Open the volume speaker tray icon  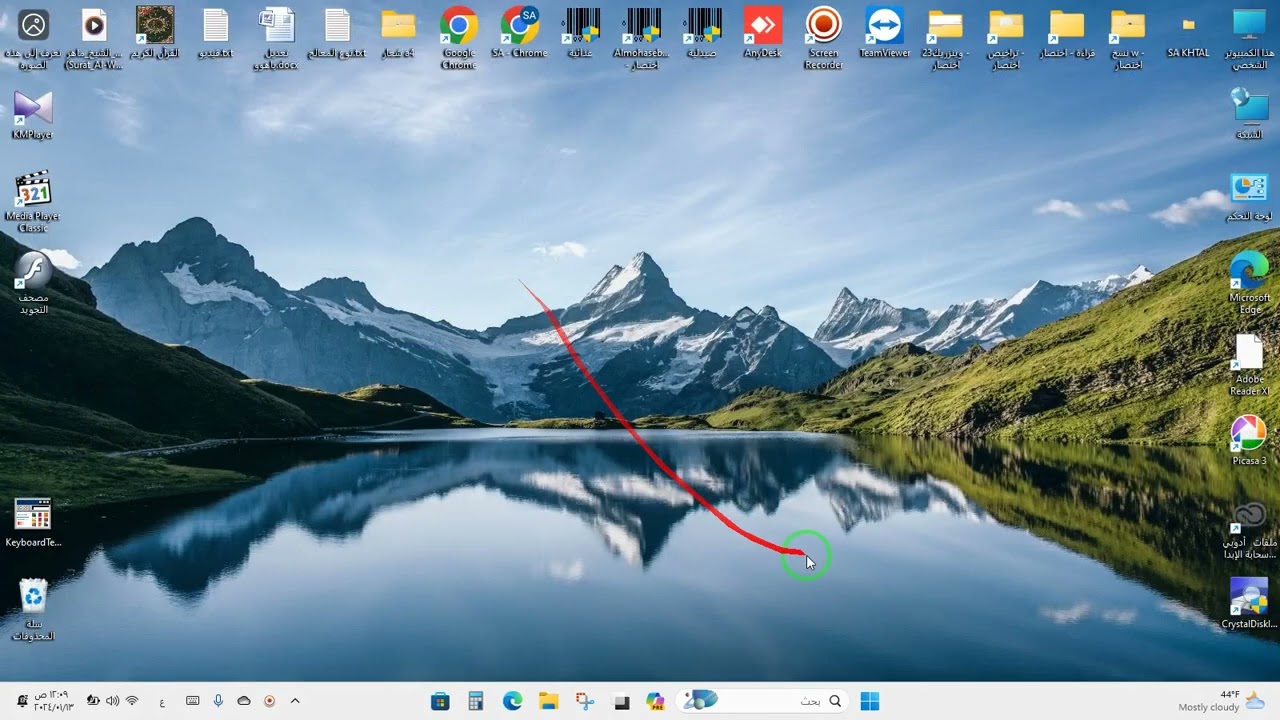[x=112, y=701]
